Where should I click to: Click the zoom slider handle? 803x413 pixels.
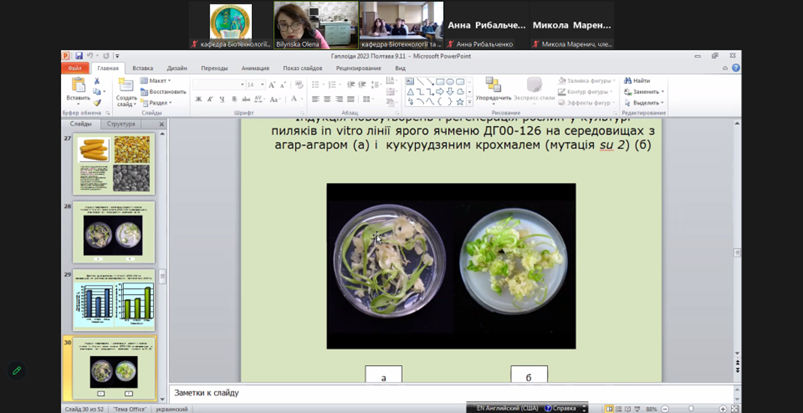click(x=691, y=408)
